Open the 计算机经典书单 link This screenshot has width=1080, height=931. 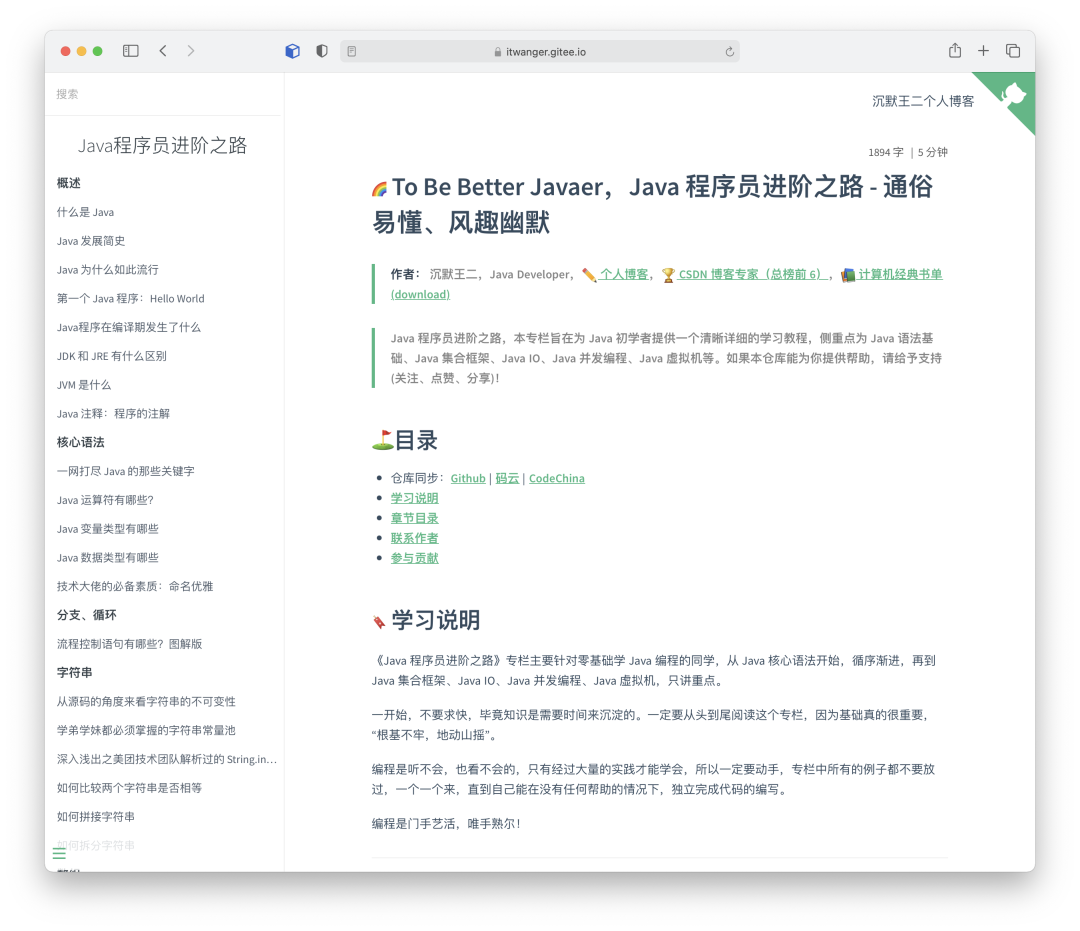click(900, 274)
